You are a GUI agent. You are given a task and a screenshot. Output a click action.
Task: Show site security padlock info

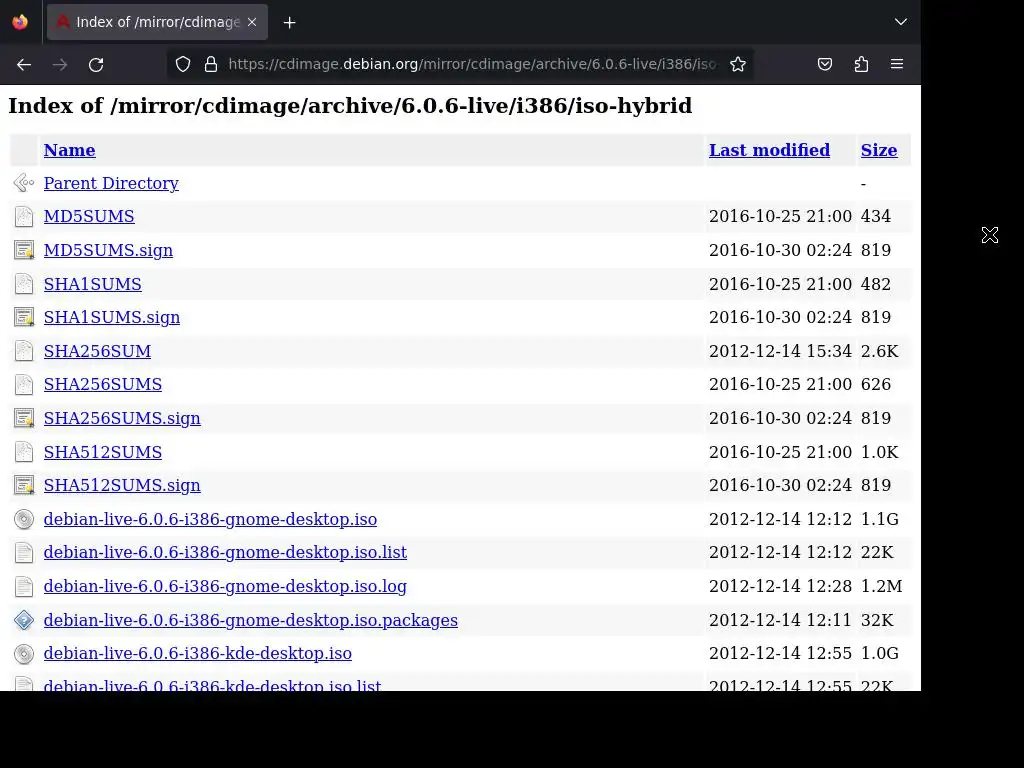(x=210, y=64)
